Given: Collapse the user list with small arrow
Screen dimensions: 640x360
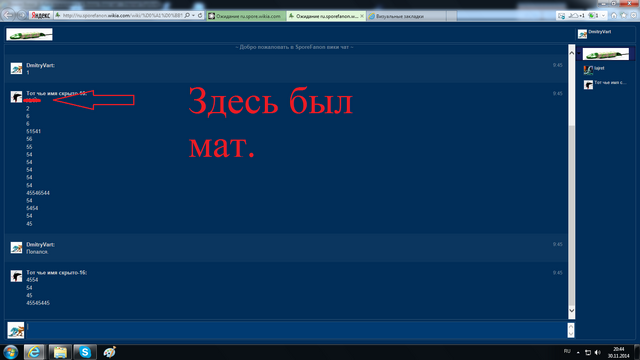Looking at the screenshot, I should point(579,53).
